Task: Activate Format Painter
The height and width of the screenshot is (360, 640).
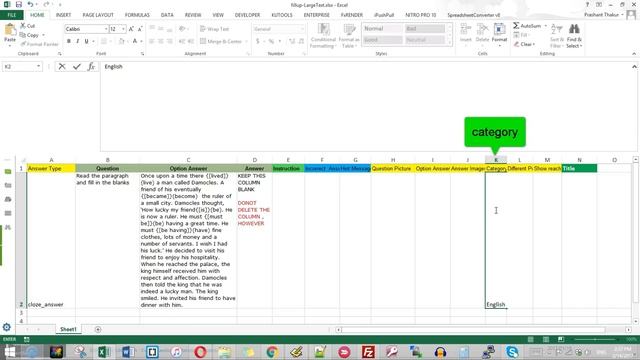Action: point(40,44)
